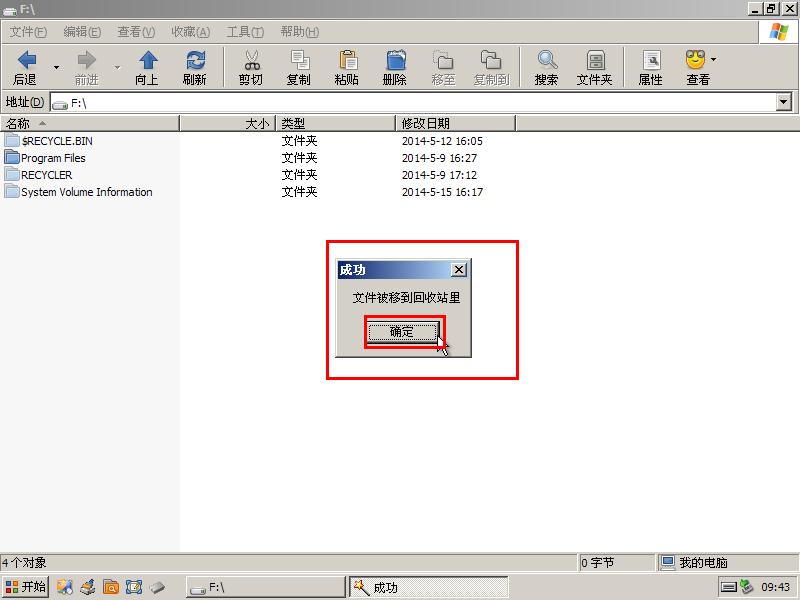Open the 帮助(H) menu
The width and height of the screenshot is (800, 600).
point(300,32)
